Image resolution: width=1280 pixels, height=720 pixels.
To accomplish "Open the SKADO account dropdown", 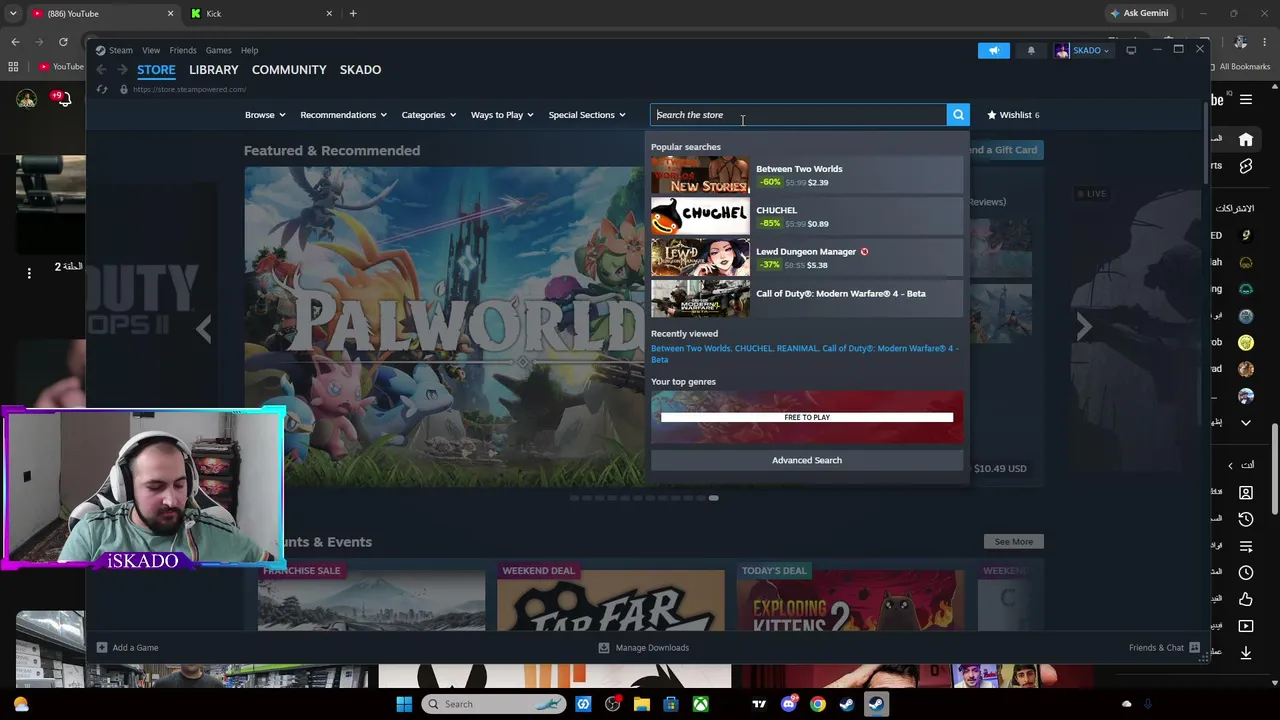I will coord(1083,51).
